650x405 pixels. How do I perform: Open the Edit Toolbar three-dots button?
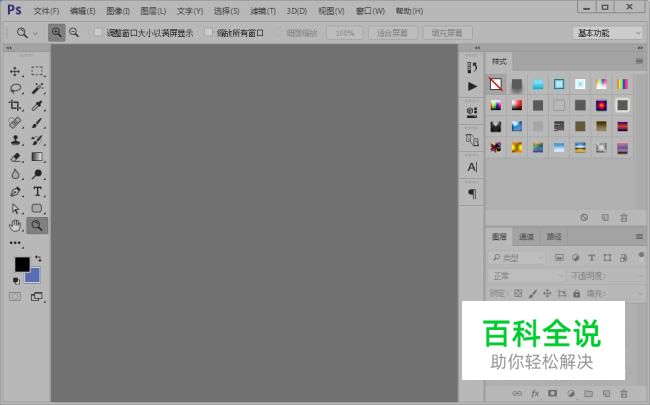(15, 243)
